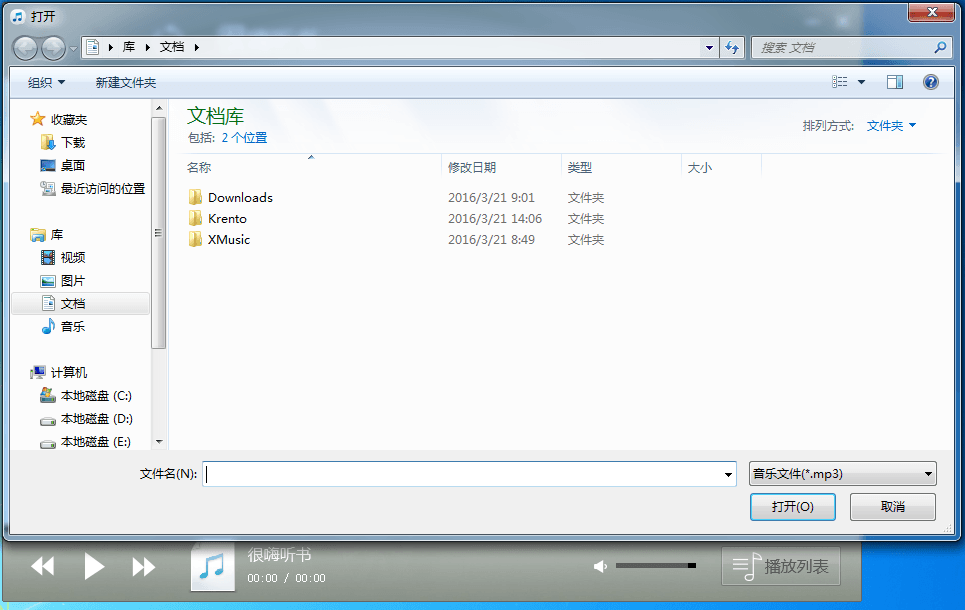
Task: Expand the 文件夹 arrangement dropdown
Action: pyautogui.click(x=891, y=126)
